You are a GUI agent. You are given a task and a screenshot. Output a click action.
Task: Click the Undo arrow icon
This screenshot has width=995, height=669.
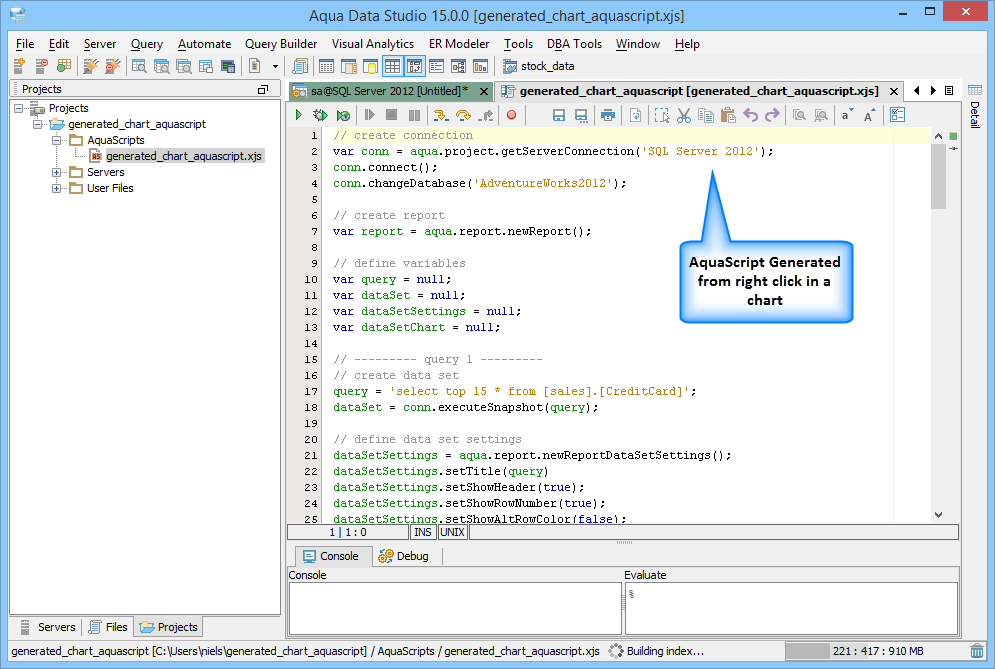(x=751, y=116)
